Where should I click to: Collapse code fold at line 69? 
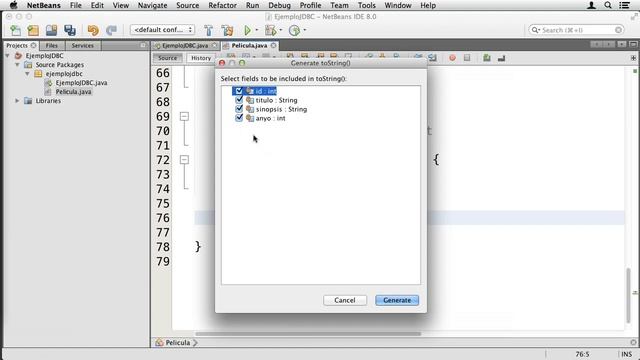[184, 116]
